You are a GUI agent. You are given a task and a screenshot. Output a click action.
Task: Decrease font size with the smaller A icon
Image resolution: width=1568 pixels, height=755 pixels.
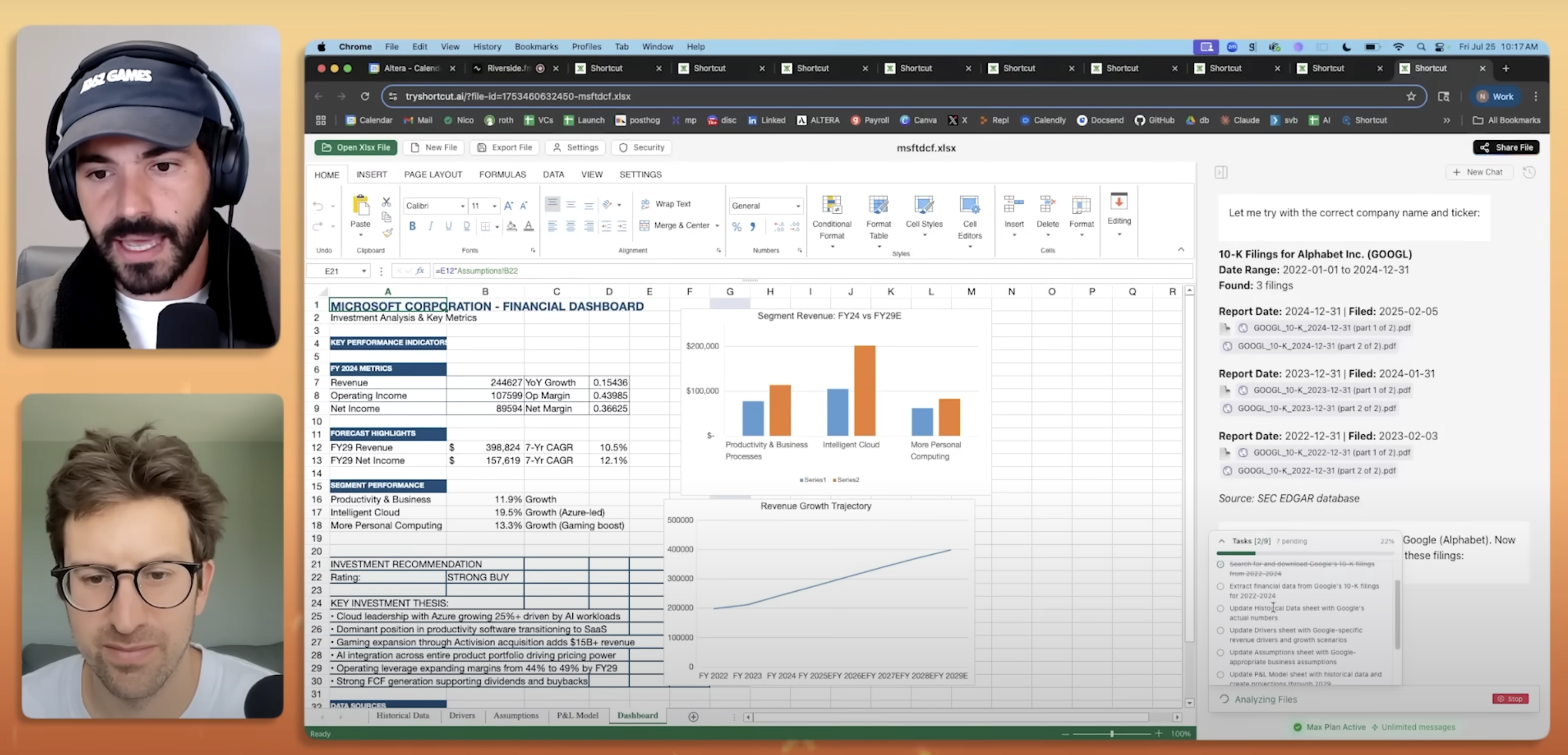tap(523, 206)
